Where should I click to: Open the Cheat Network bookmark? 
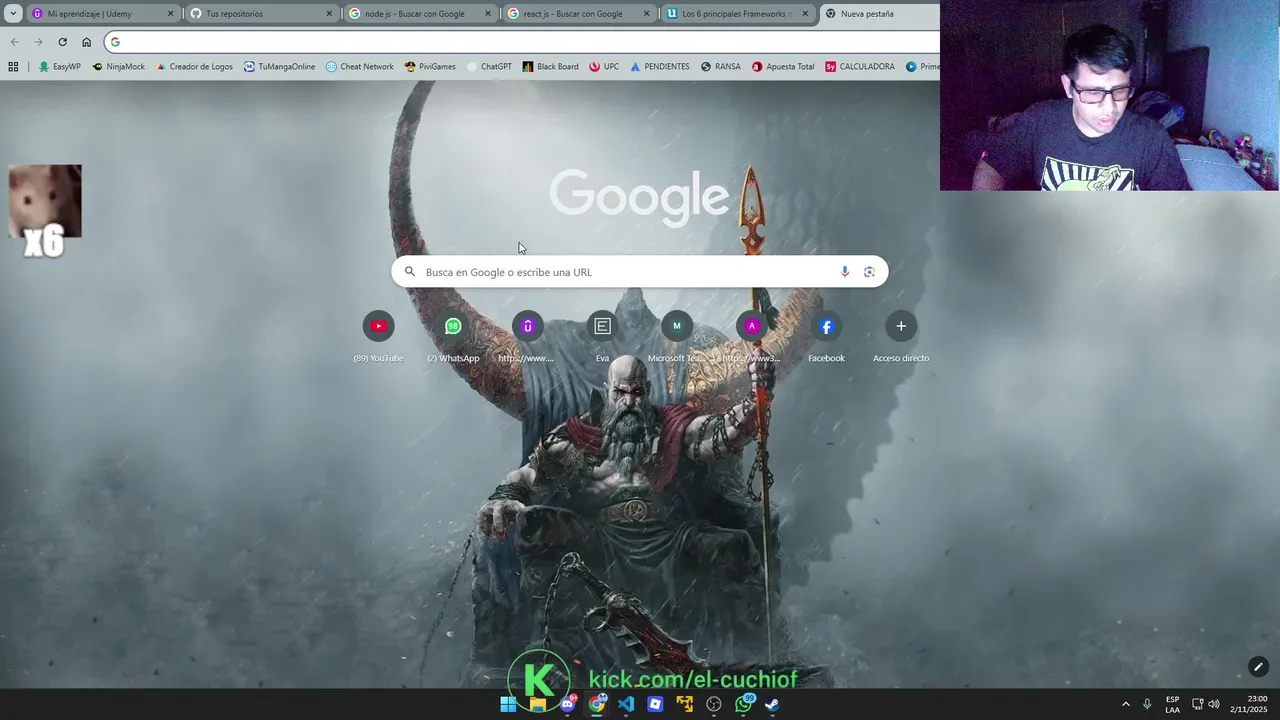(x=359, y=67)
